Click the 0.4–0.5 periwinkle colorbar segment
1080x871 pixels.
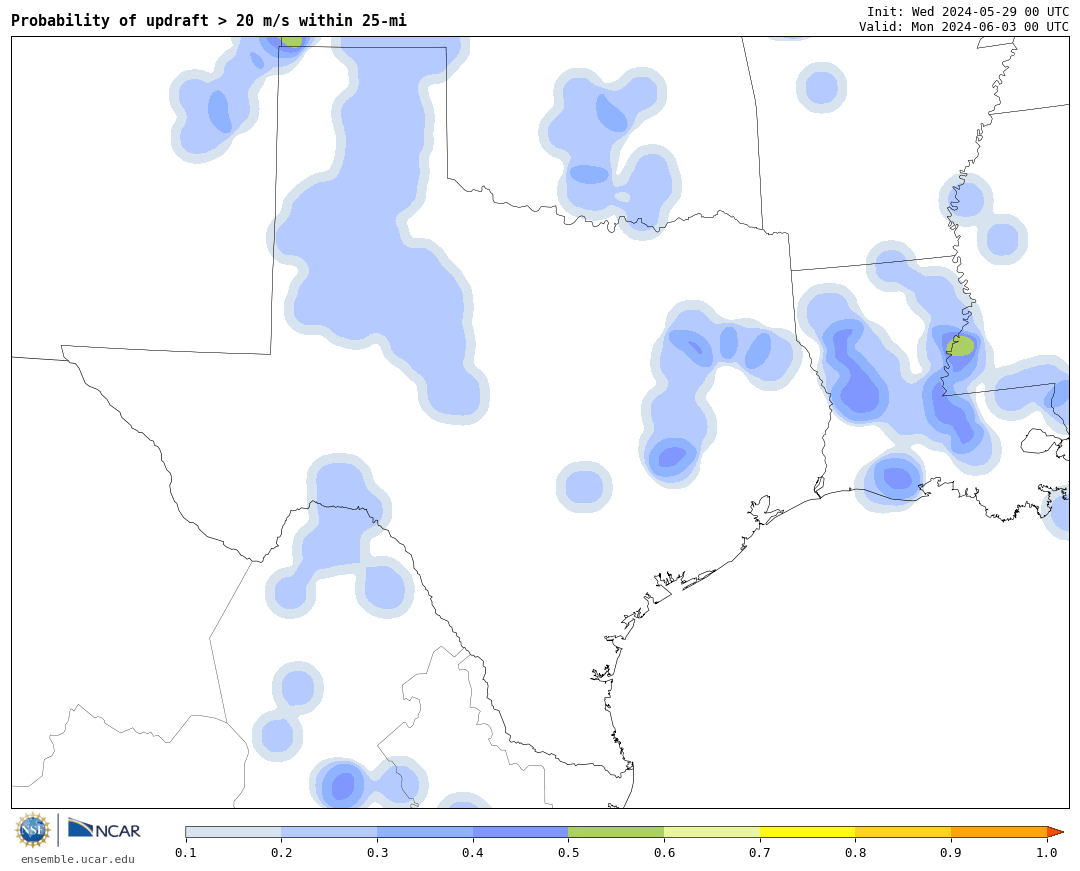coord(521,832)
